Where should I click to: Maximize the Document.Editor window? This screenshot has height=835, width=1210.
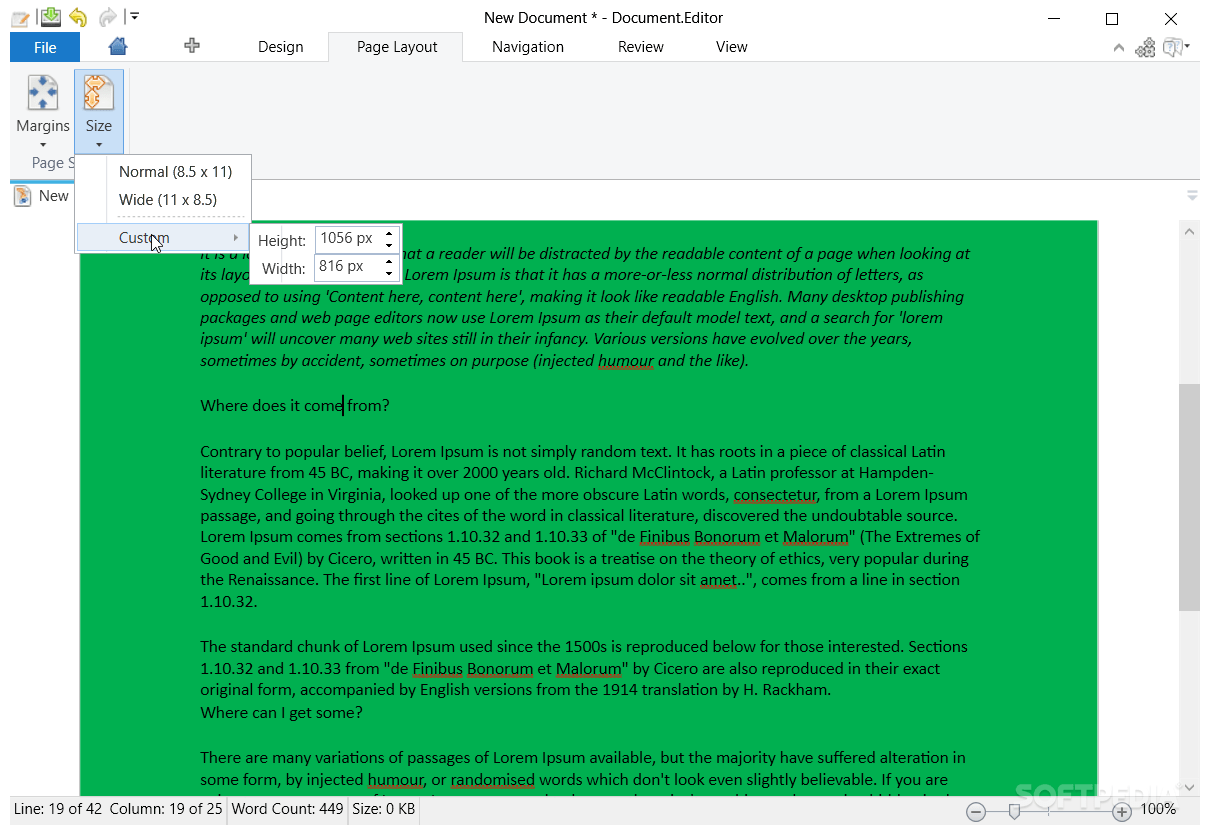point(1112,18)
